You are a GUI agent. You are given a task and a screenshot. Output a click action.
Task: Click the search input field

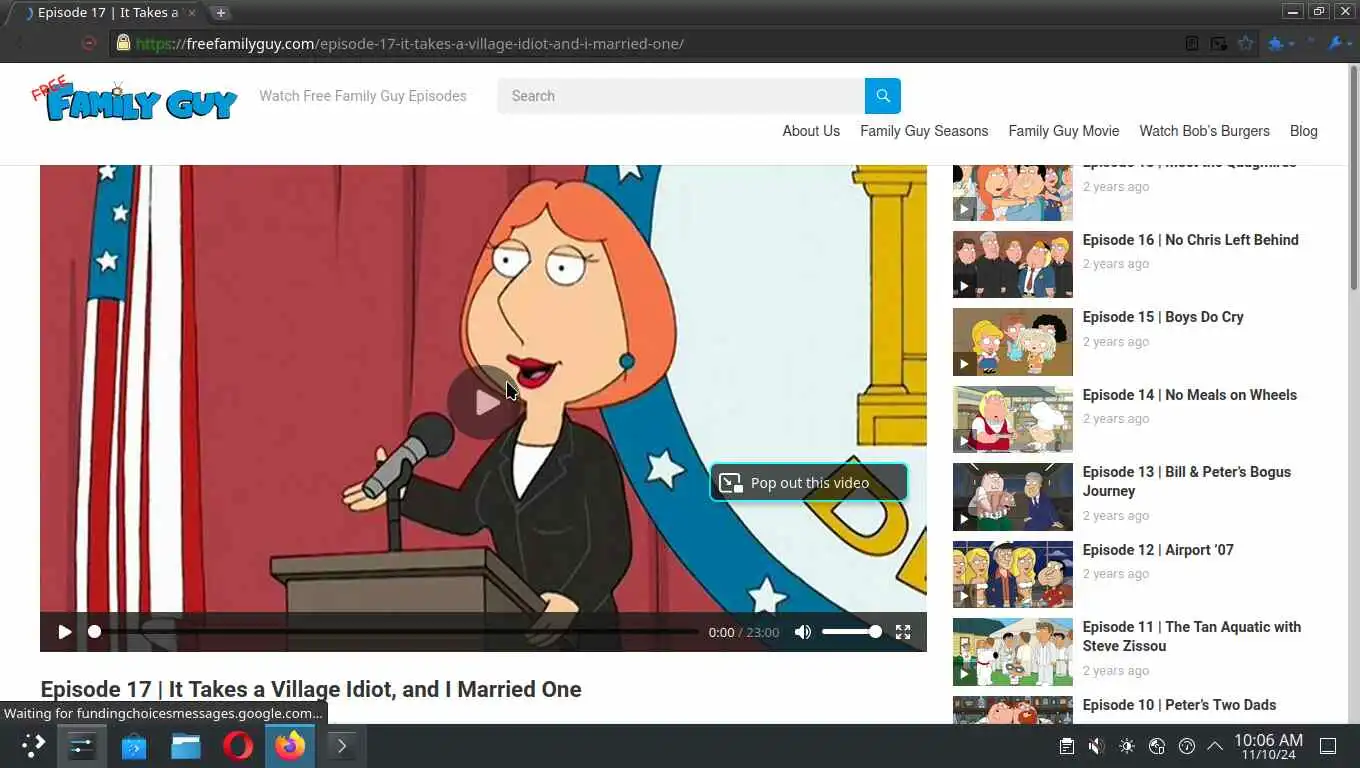click(681, 96)
